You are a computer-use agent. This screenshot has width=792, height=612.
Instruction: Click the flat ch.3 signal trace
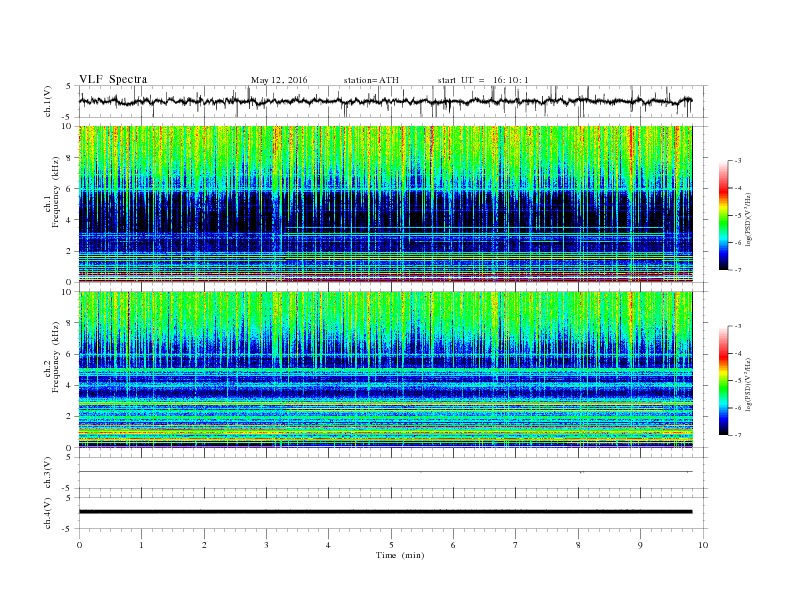coord(385,472)
